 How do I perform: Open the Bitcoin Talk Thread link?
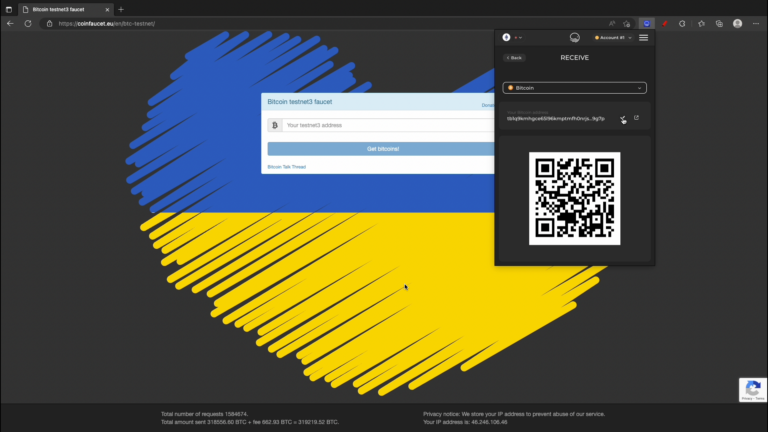pos(287,167)
